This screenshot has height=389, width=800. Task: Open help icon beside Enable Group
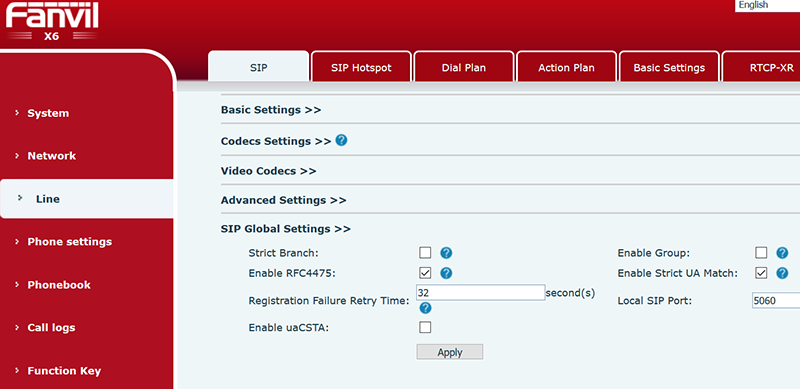point(782,253)
